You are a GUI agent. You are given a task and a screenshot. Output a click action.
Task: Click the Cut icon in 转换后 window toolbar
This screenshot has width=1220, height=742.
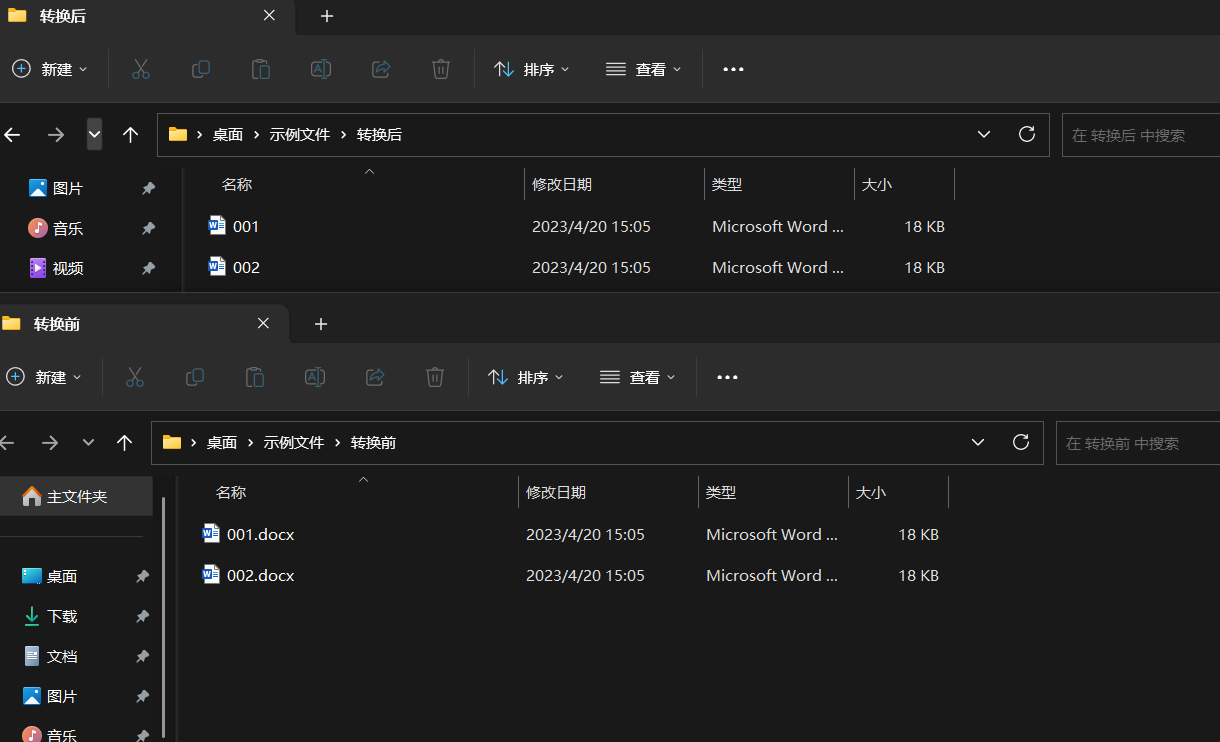(140, 69)
